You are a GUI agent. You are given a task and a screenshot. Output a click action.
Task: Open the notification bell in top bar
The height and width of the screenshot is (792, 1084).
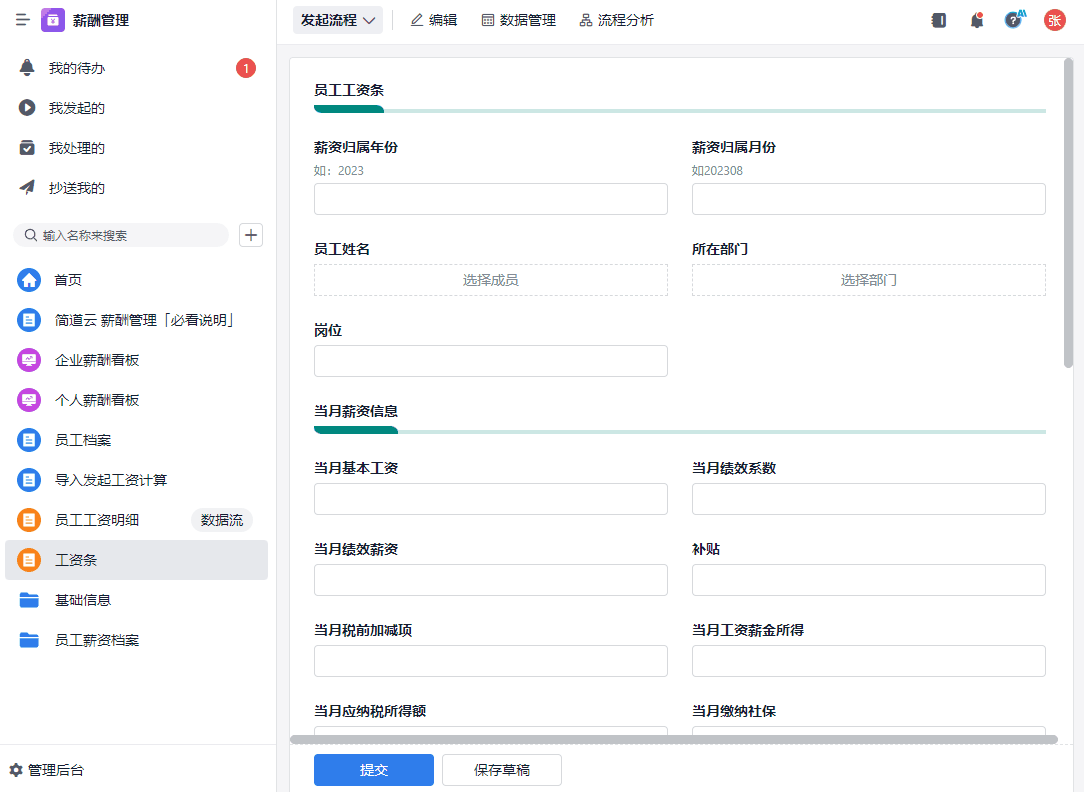pos(977,20)
